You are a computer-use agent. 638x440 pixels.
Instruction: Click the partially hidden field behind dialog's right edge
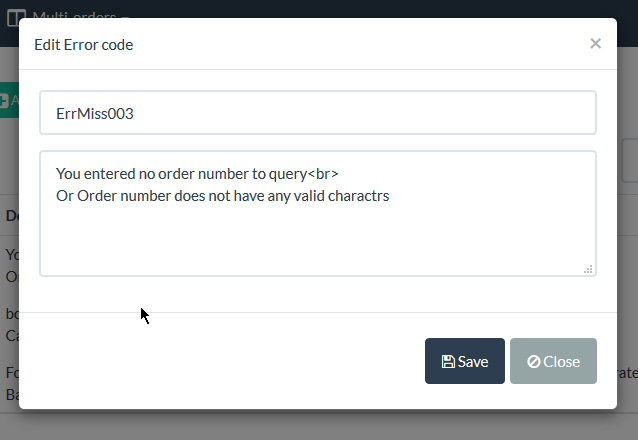click(x=629, y=158)
